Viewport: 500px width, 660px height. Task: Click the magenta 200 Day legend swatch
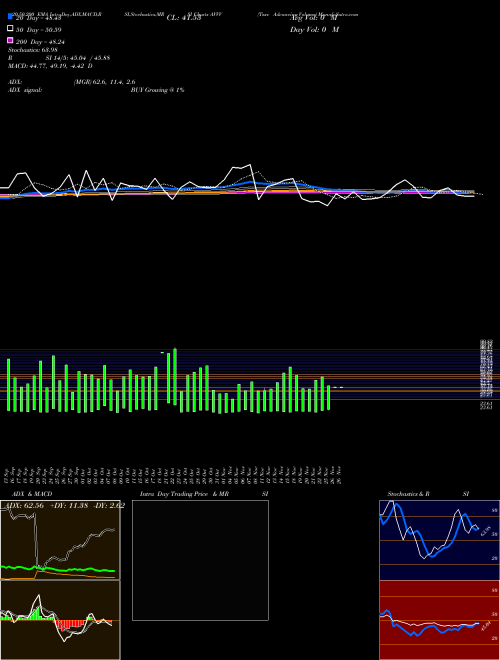coord(10,40)
